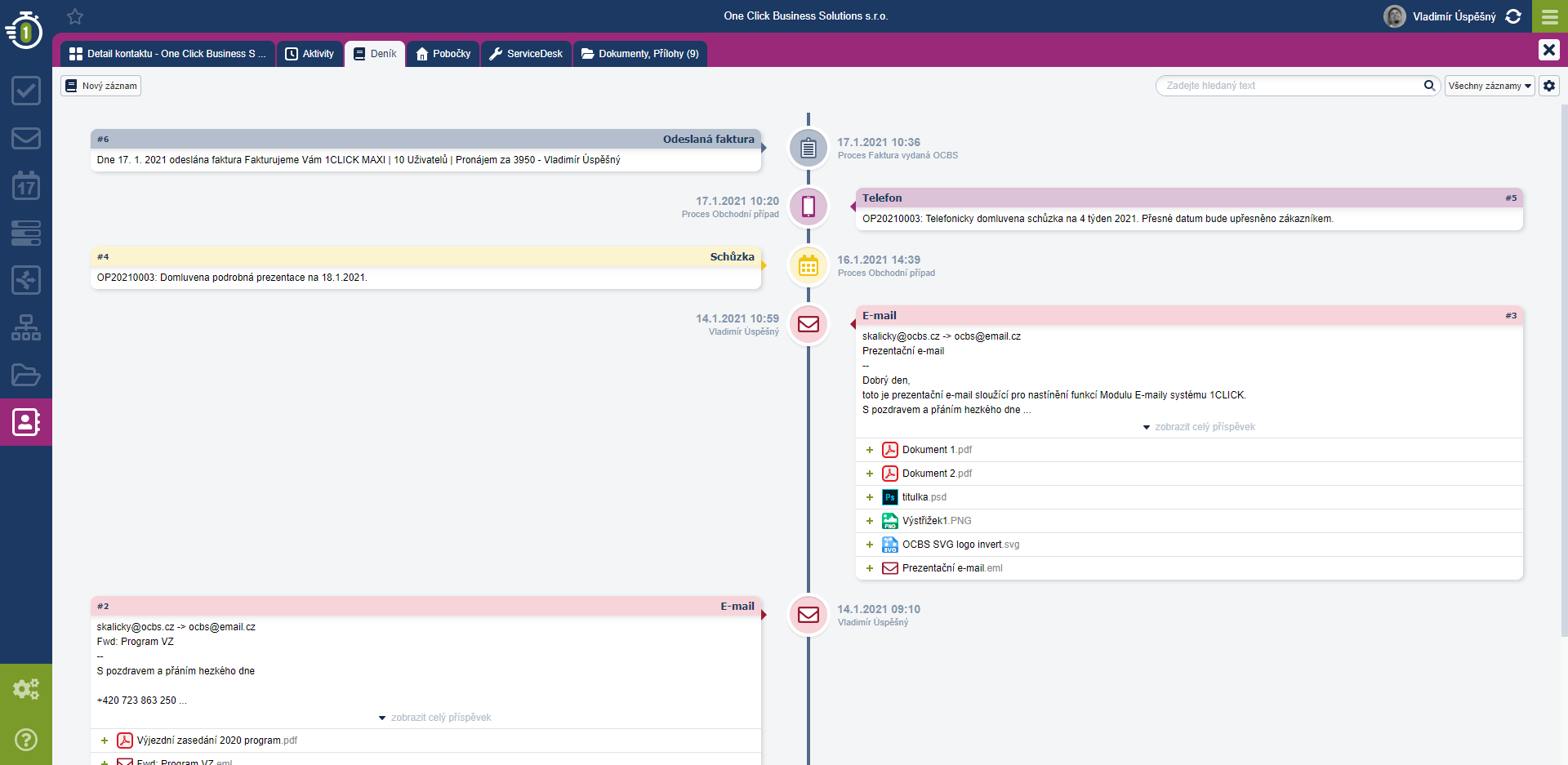Open OCBS SVG logo invert.svg attachment
The width and height of the screenshot is (1568, 765).
point(960,545)
